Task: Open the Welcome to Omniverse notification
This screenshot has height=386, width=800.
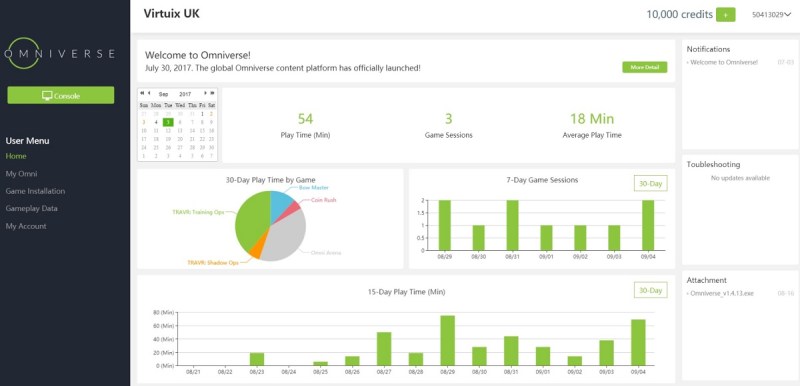Action: (x=723, y=62)
